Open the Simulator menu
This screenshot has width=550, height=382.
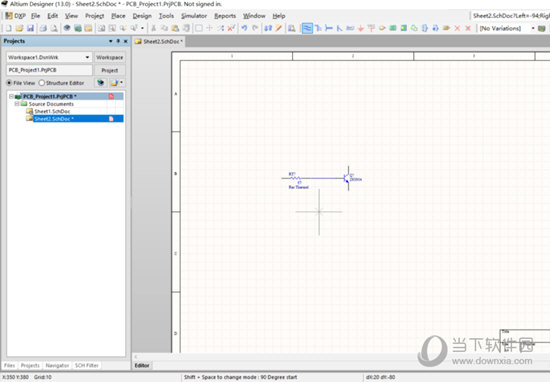(194, 16)
